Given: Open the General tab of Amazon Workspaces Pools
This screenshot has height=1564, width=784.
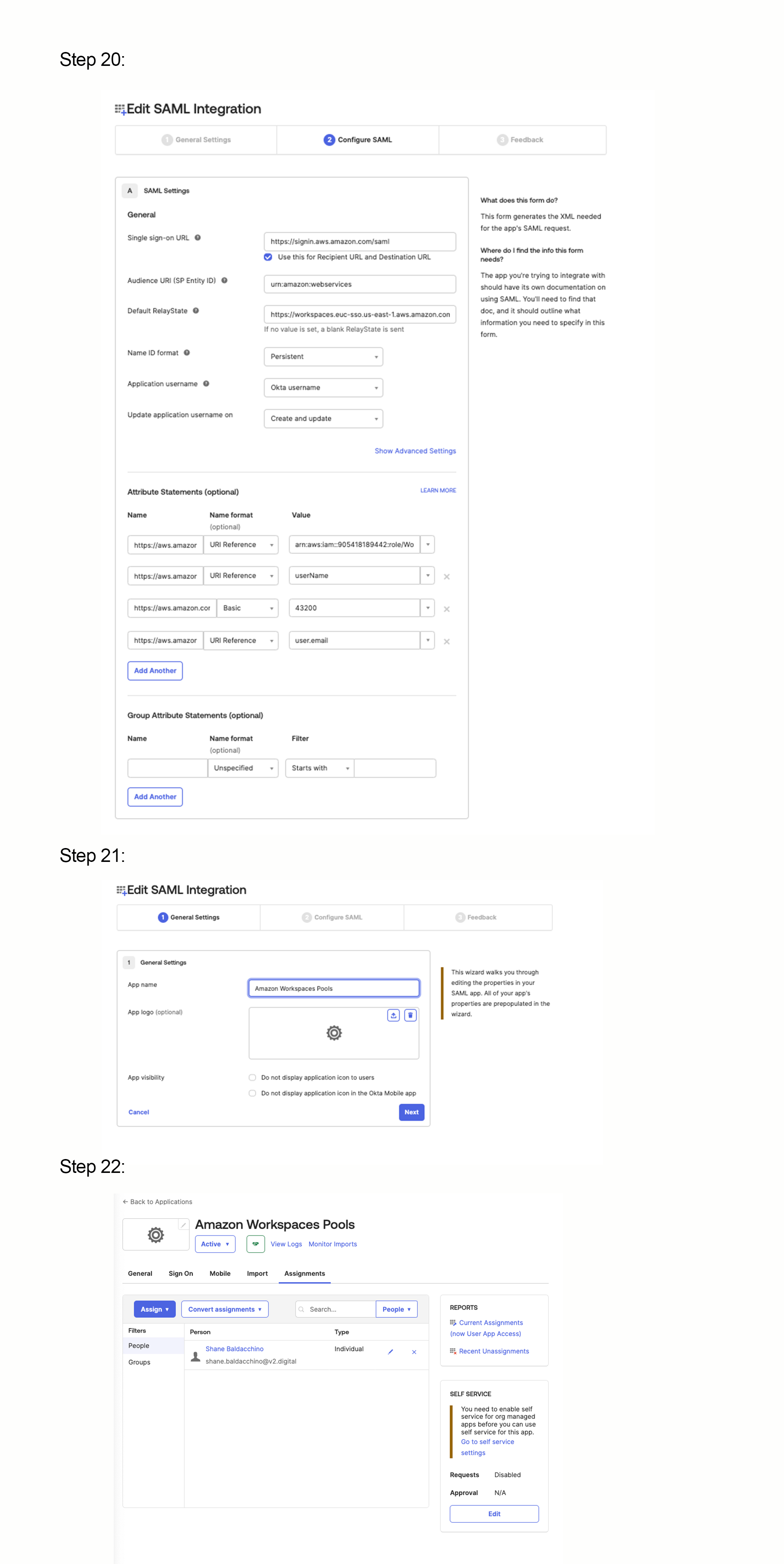Looking at the screenshot, I should coord(140,1274).
